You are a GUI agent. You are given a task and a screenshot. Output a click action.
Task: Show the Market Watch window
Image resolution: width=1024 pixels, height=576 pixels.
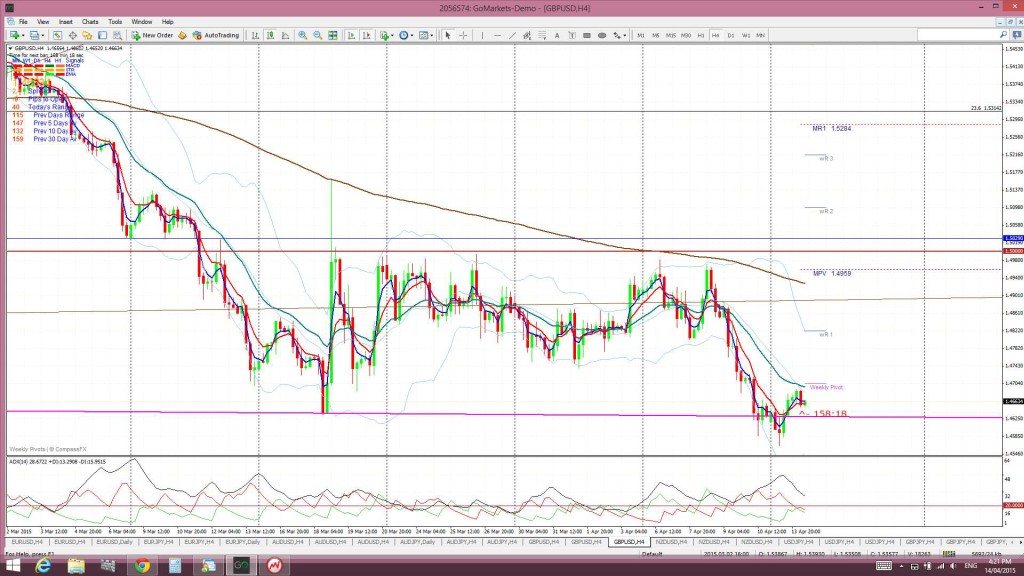(57, 35)
